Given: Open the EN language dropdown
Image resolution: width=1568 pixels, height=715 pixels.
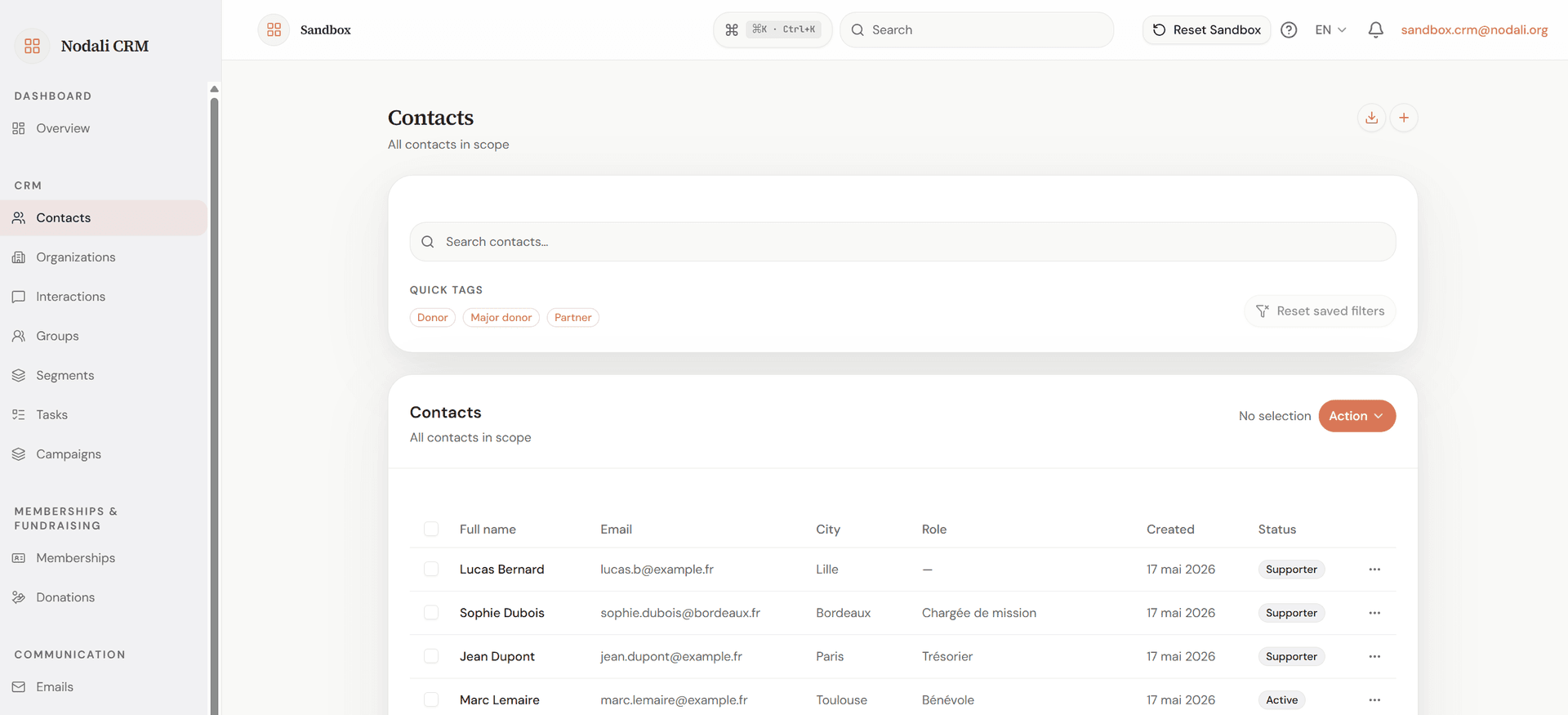Looking at the screenshot, I should click(x=1330, y=29).
